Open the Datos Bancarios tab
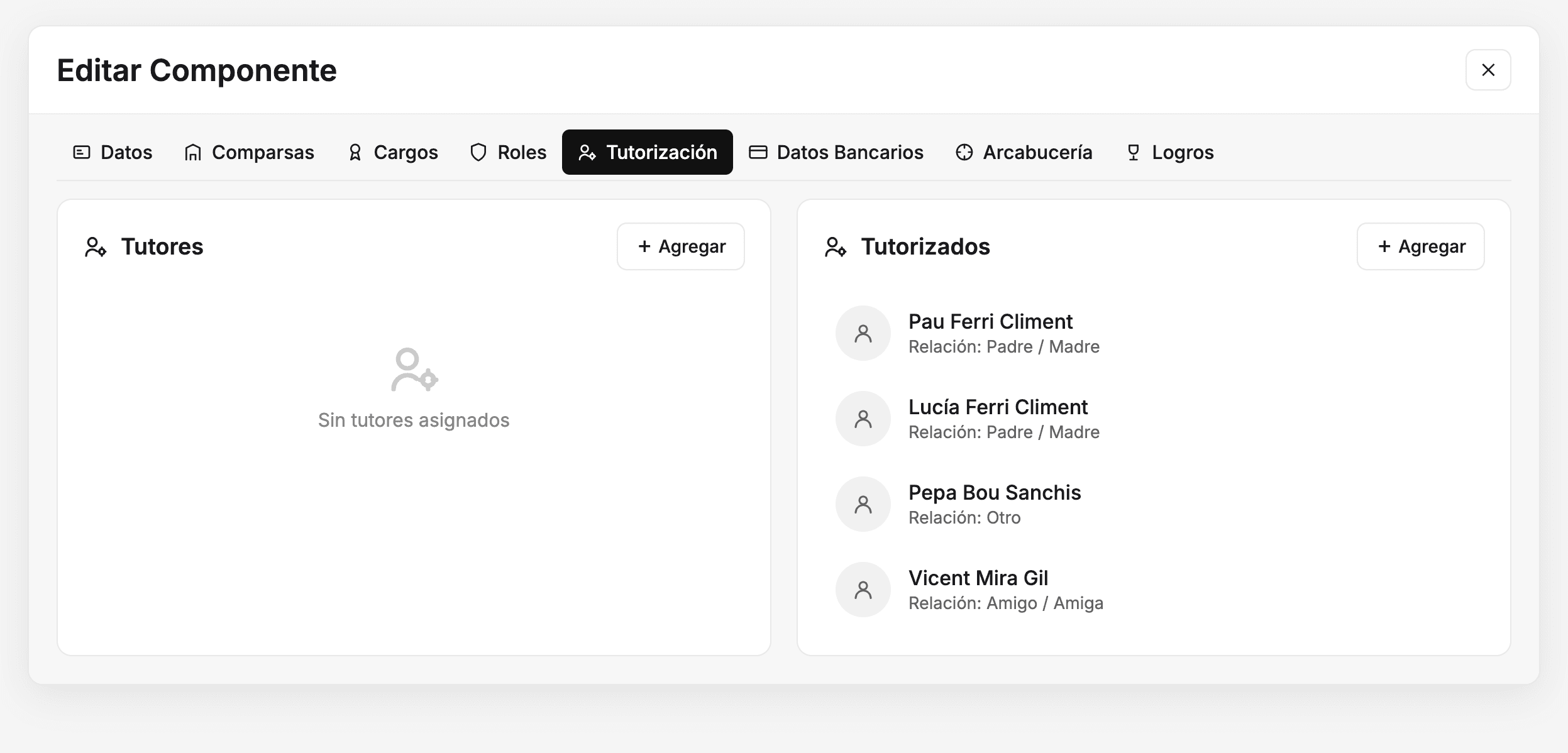The height and width of the screenshot is (753, 1568). (x=836, y=152)
